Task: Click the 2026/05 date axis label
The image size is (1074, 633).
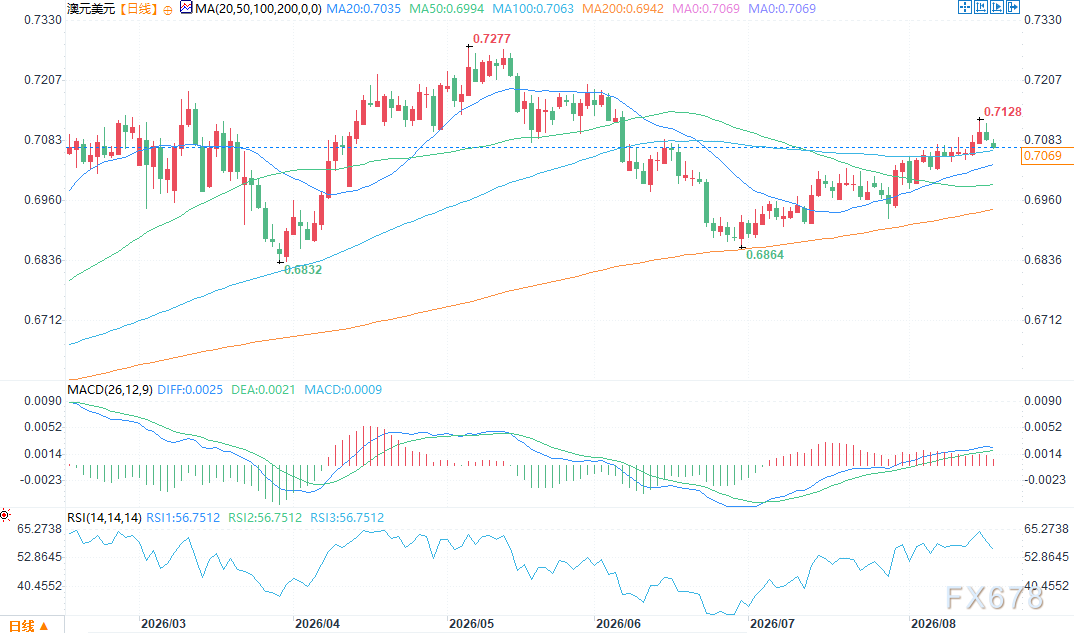Action: tap(471, 624)
